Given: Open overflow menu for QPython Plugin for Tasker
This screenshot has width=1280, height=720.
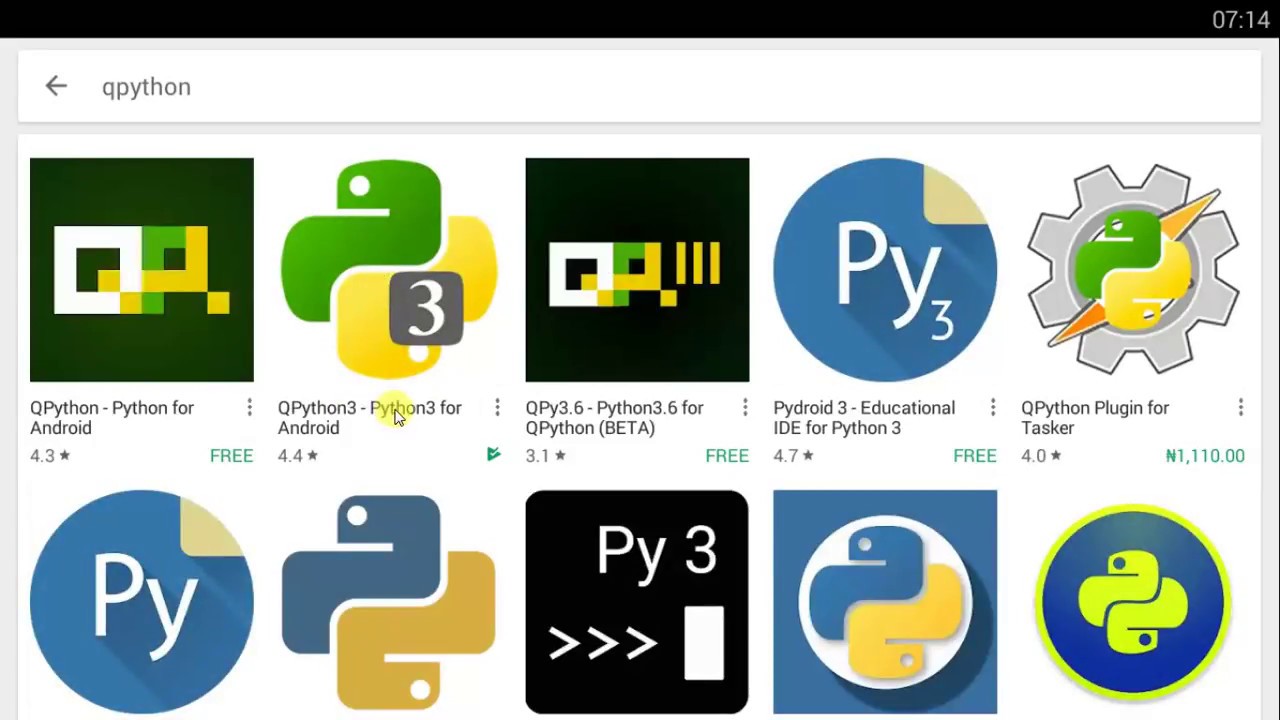Looking at the screenshot, I should tap(1241, 408).
